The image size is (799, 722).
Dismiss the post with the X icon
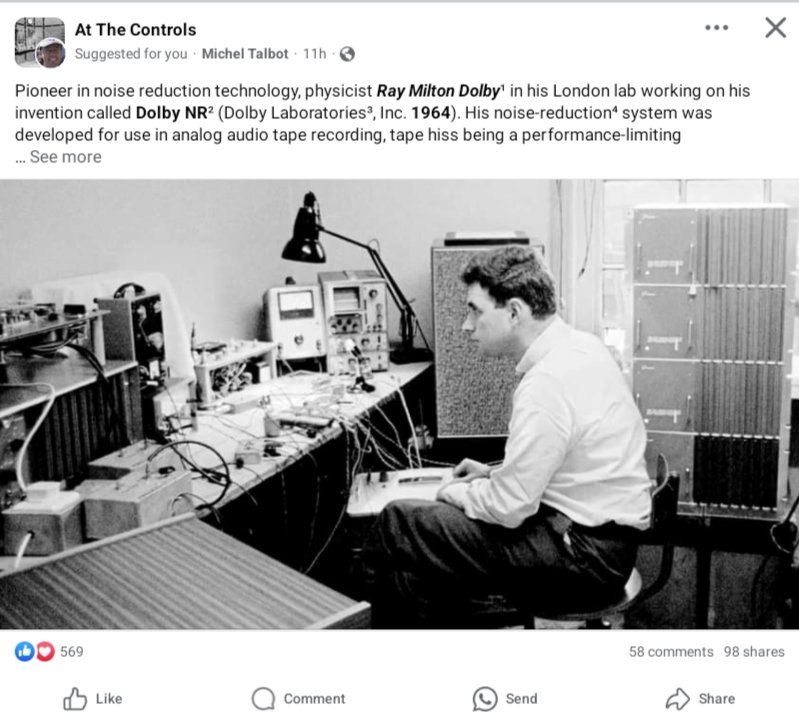(776, 28)
